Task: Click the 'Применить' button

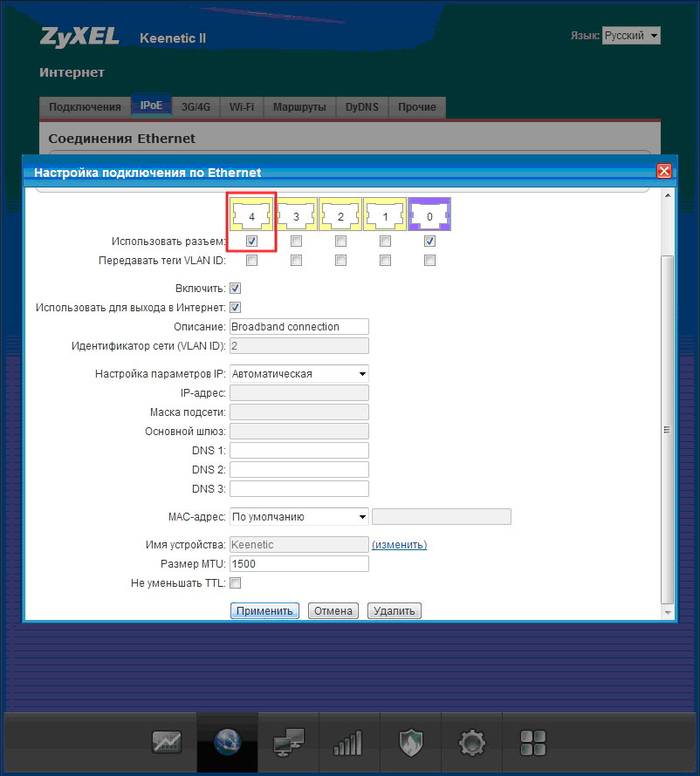Action: pyautogui.click(x=265, y=611)
